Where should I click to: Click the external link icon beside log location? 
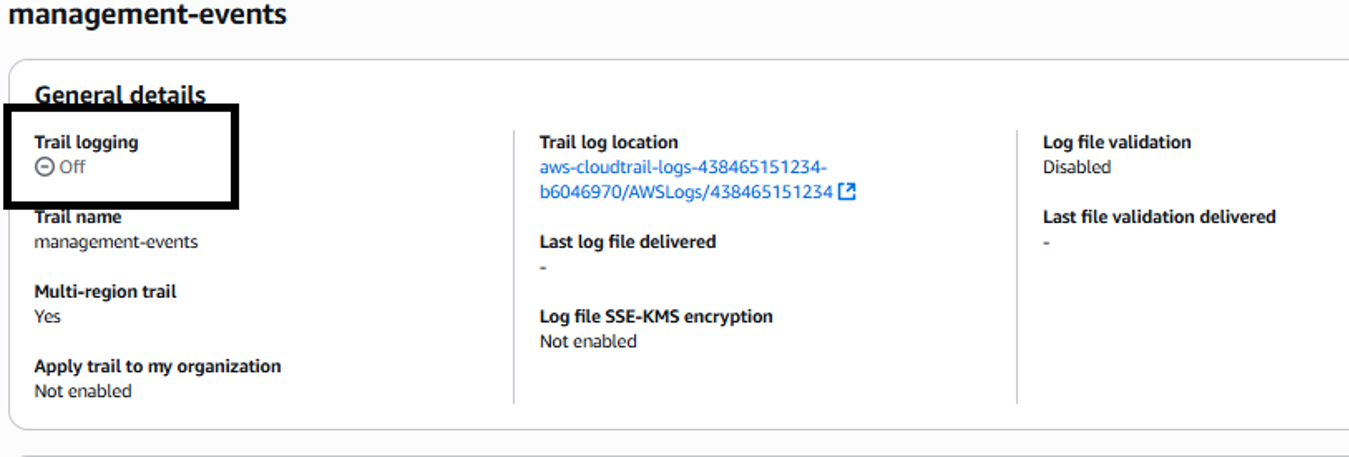pos(847,192)
